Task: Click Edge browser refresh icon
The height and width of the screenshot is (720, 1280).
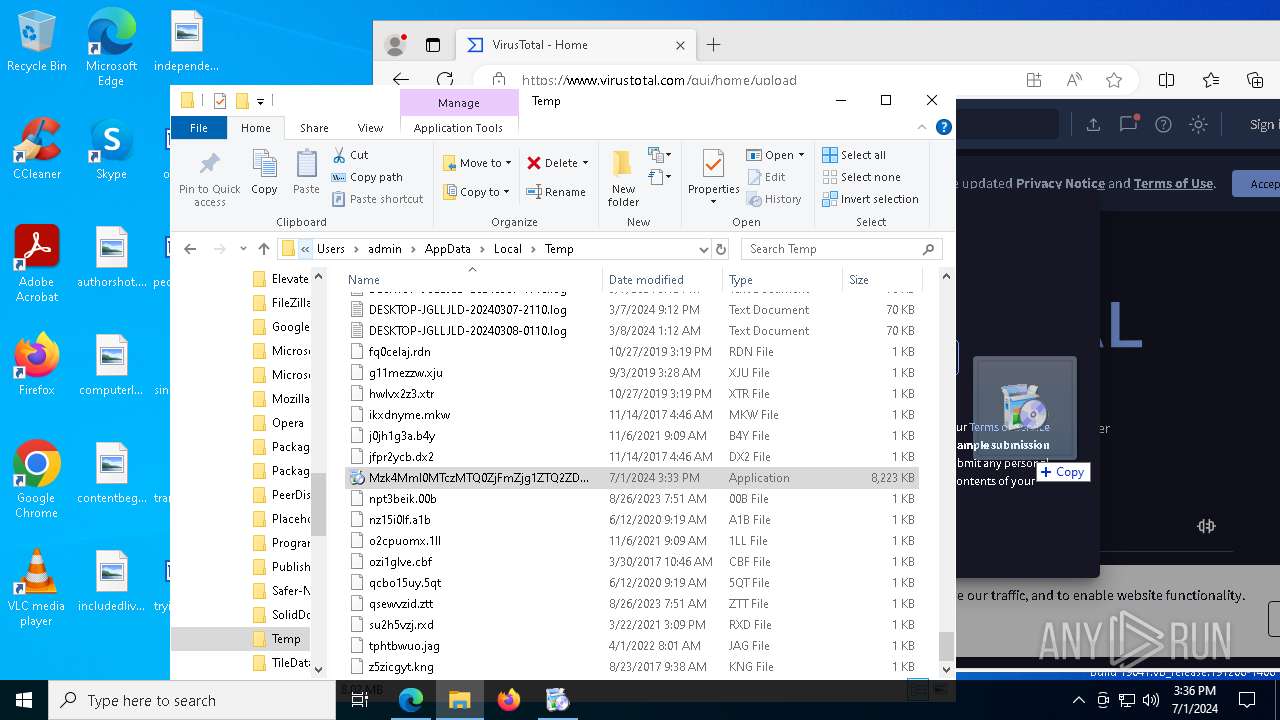Action: (x=445, y=79)
